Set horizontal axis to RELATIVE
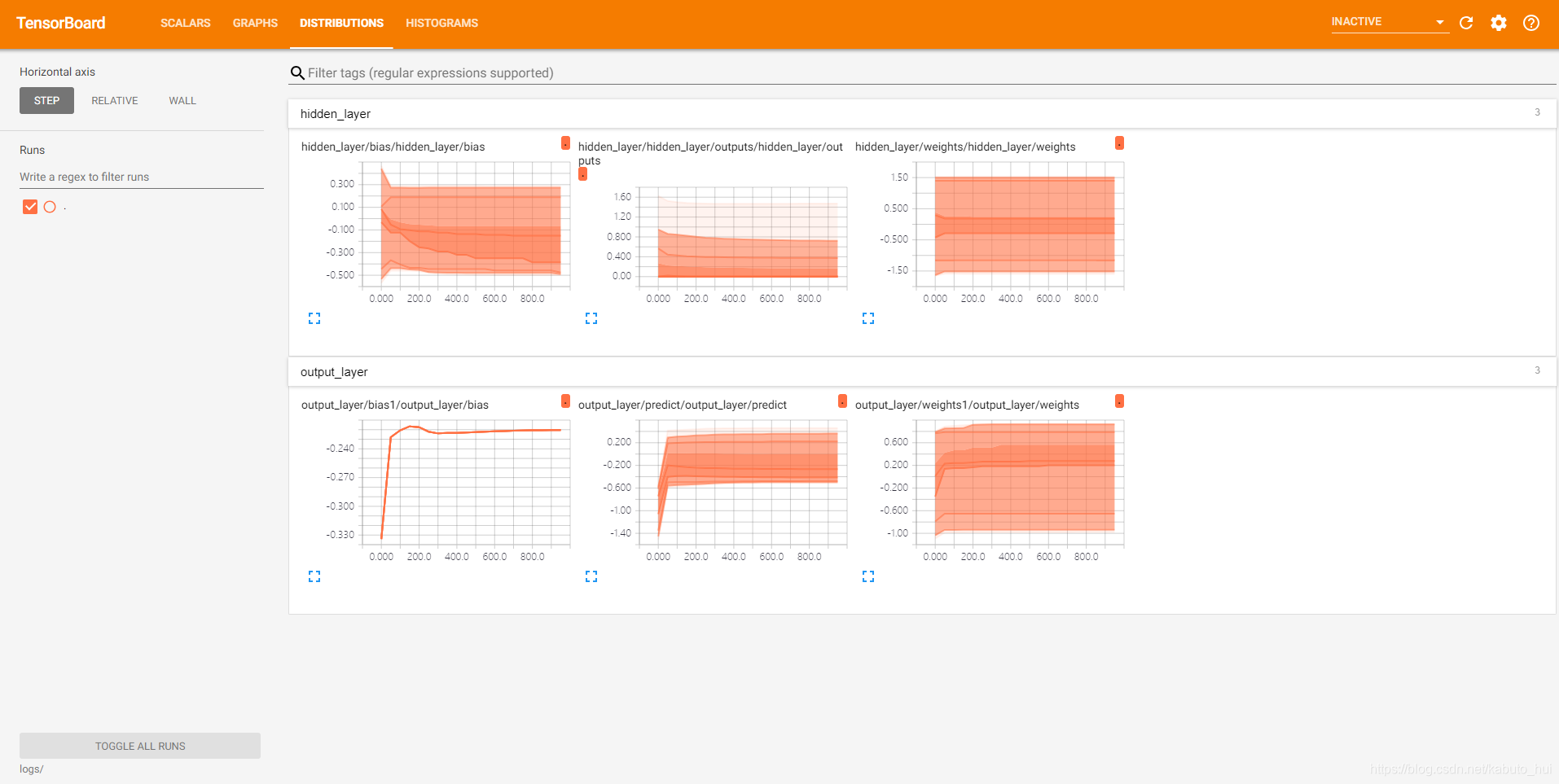Screen dimensions: 1559x784 coord(115,101)
